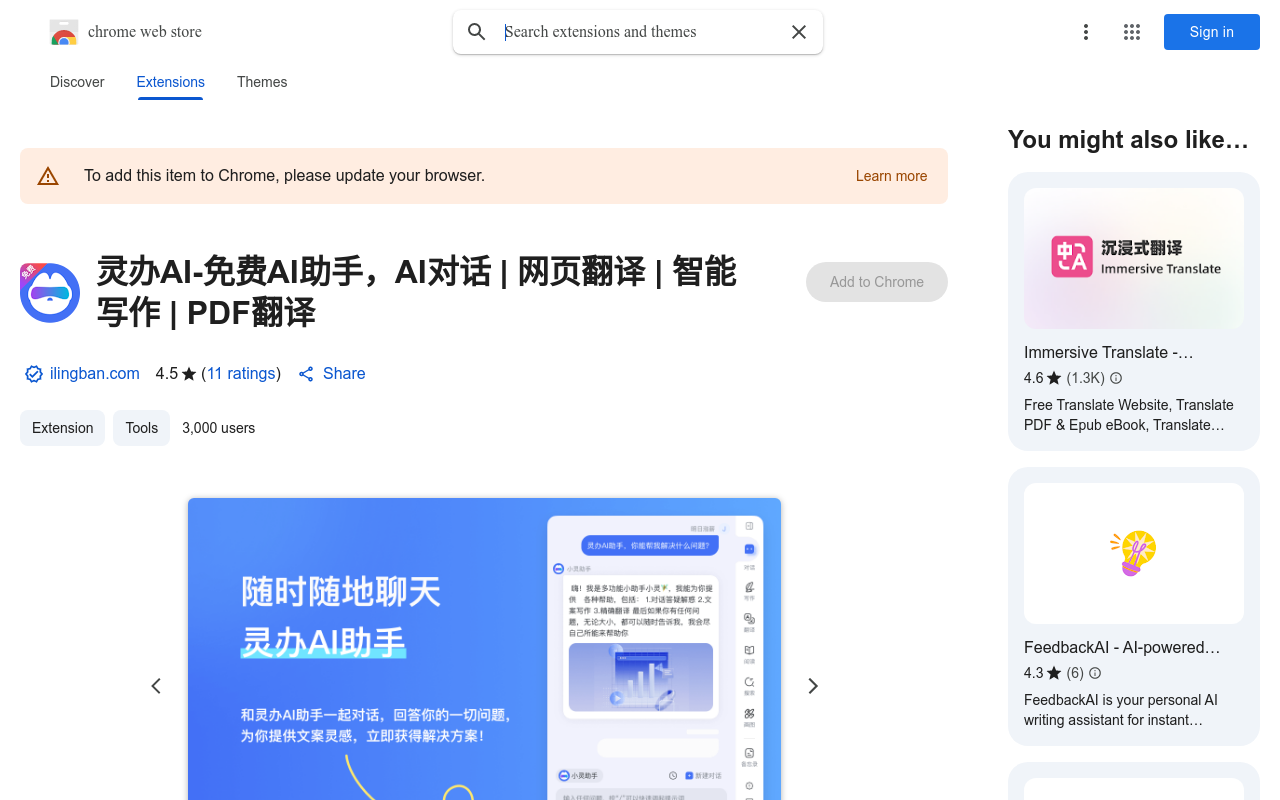Viewport: 1280px width, 800px height.
Task: Click the Sign in button
Action: tap(1212, 32)
